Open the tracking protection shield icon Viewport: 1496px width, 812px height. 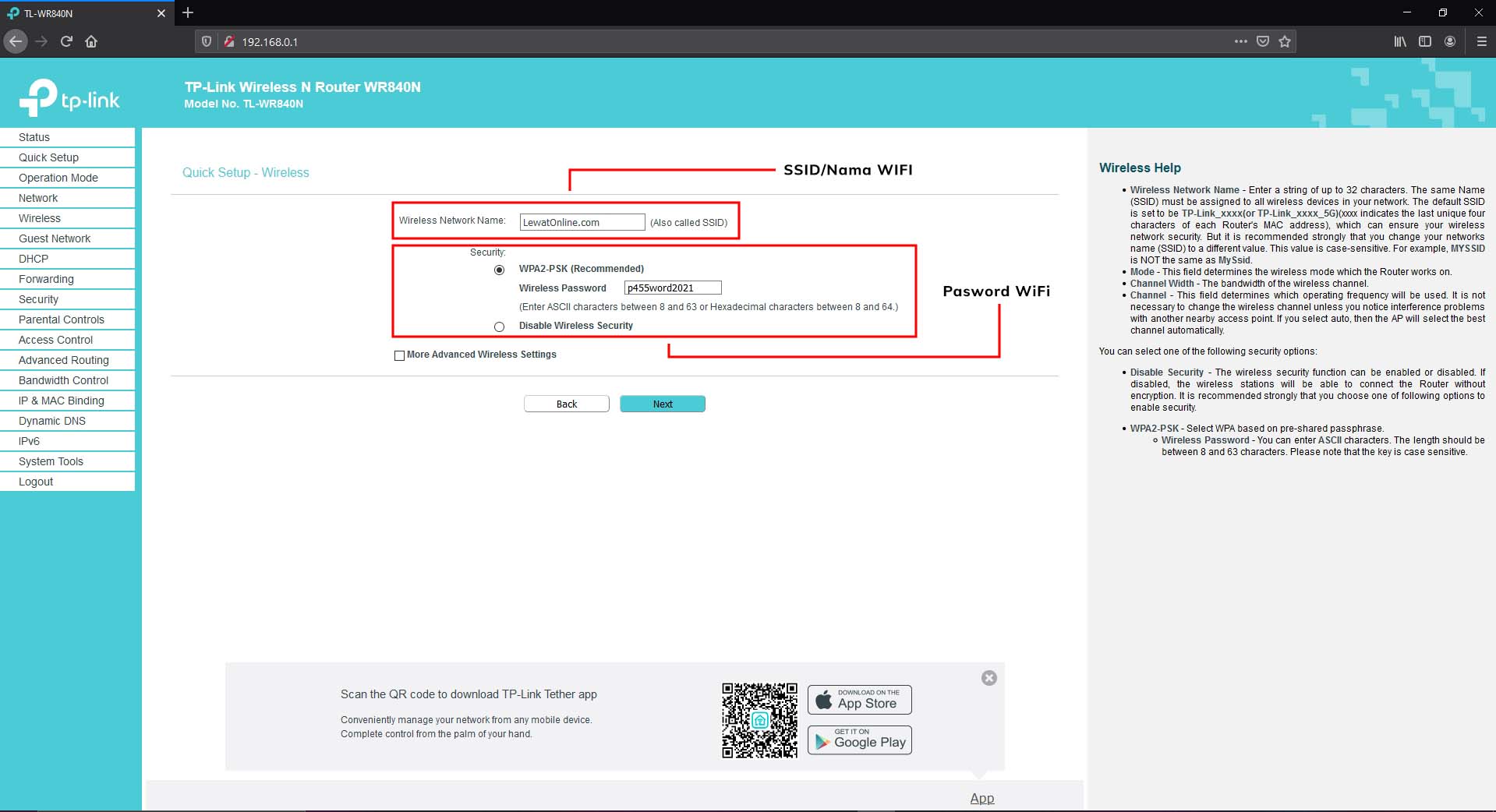[x=207, y=41]
